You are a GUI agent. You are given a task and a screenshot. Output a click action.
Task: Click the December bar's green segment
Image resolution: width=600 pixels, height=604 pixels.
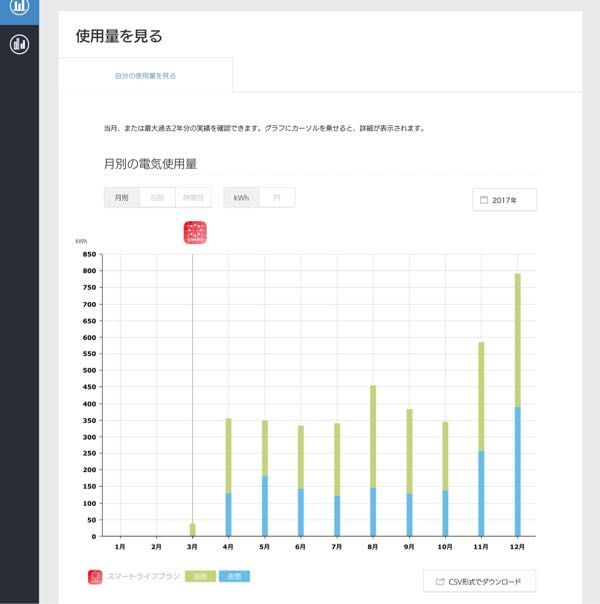(x=518, y=340)
